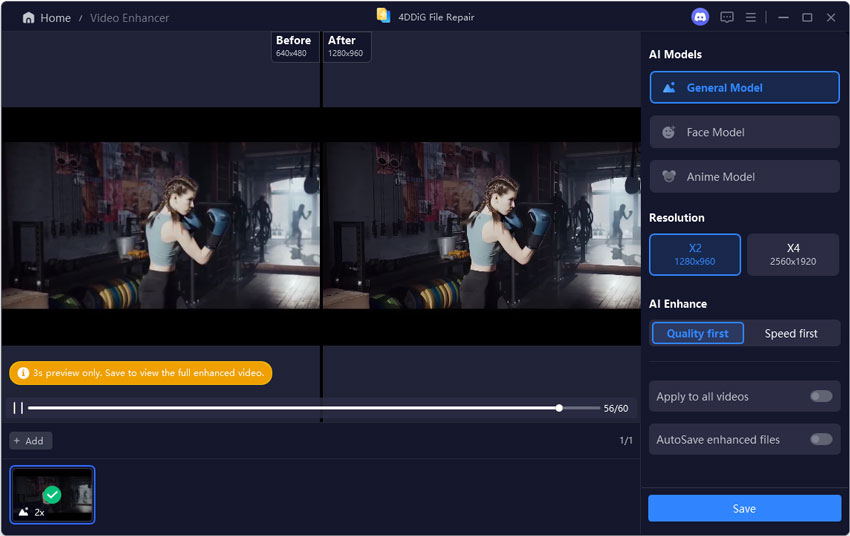Click the preview progress slider handle
The height and width of the screenshot is (536, 850).
coord(559,408)
